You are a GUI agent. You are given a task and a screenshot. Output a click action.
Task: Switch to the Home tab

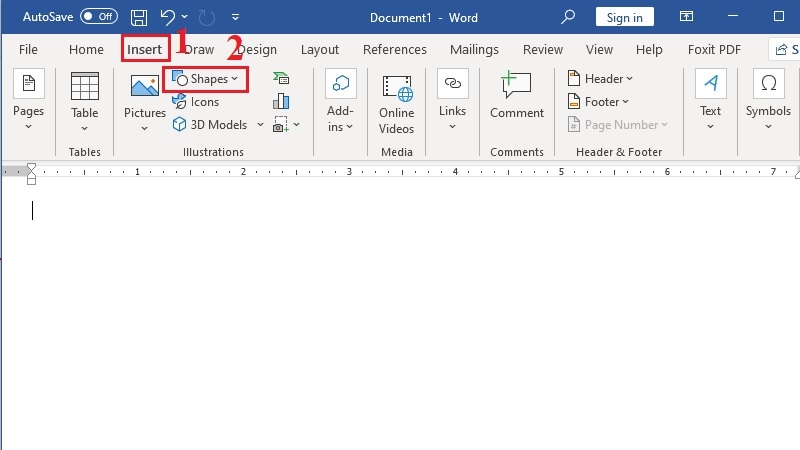86,49
